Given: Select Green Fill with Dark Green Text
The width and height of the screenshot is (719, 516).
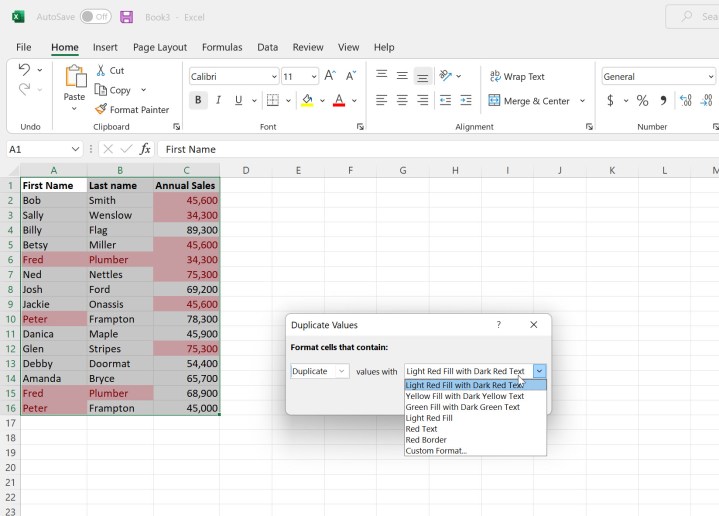Looking at the screenshot, I should 462,407.
